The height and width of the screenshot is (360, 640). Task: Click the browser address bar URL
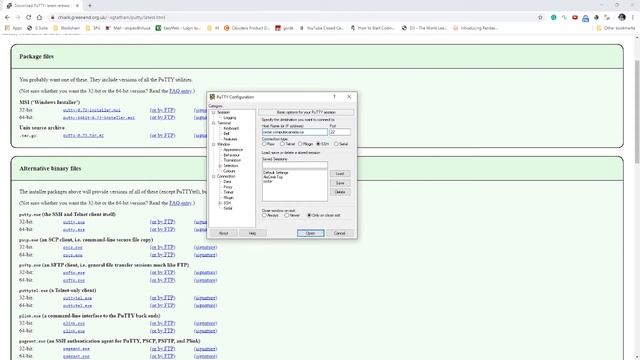[x=111, y=18]
